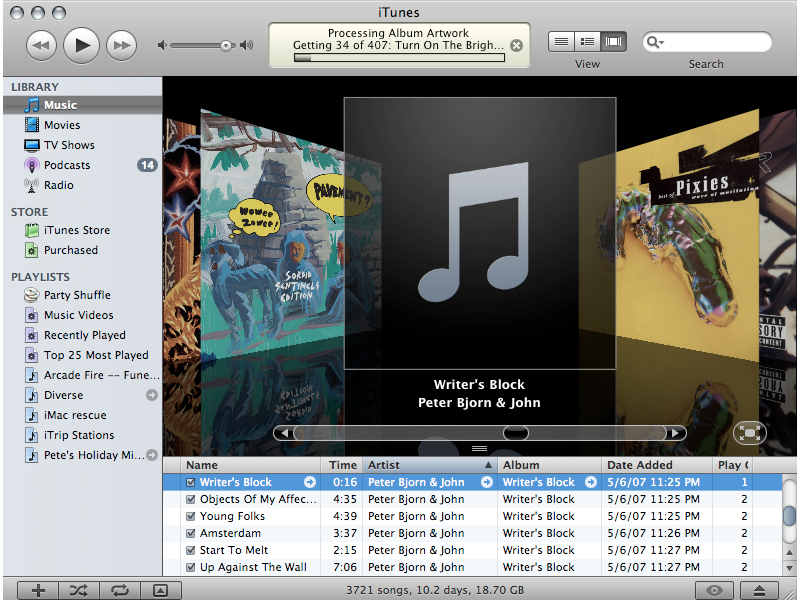This screenshot has width=800, height=600.
Task: Uncheck the song Young Folks
Action: [191, 516]
